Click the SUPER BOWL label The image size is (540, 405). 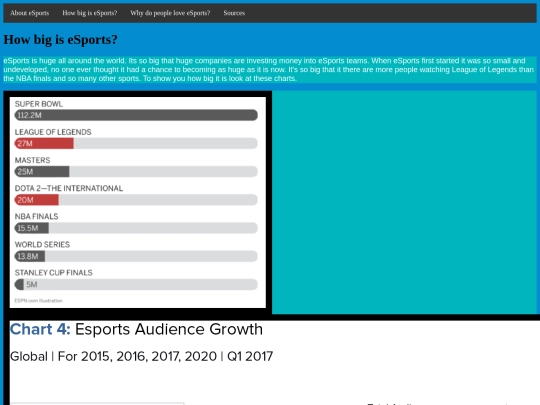(39, 104)
